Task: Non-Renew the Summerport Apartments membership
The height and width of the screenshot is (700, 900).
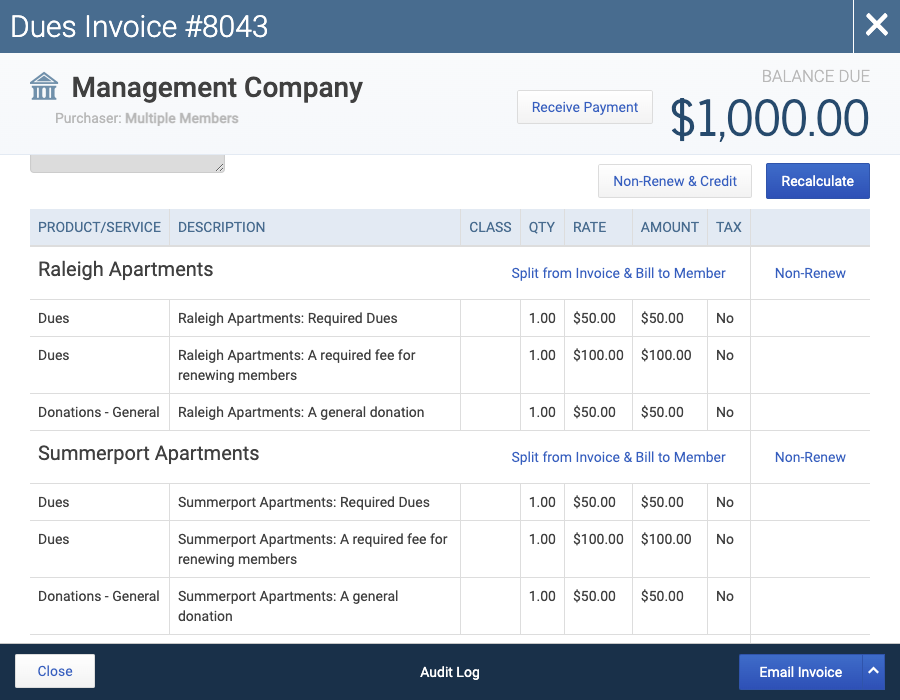Action: [810, 457]
